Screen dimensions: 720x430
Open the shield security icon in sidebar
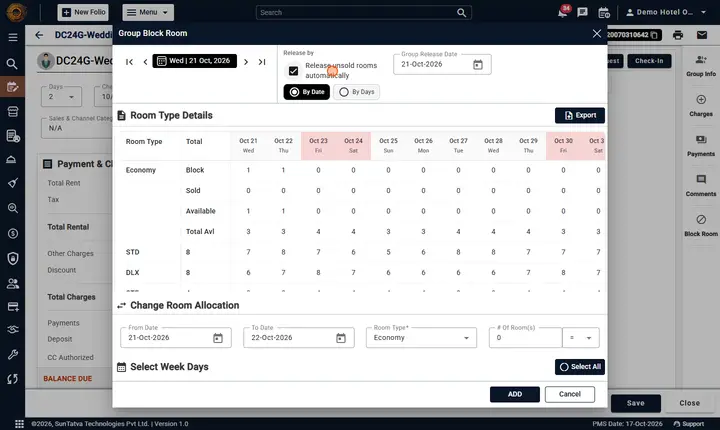[x=12, y=258]
